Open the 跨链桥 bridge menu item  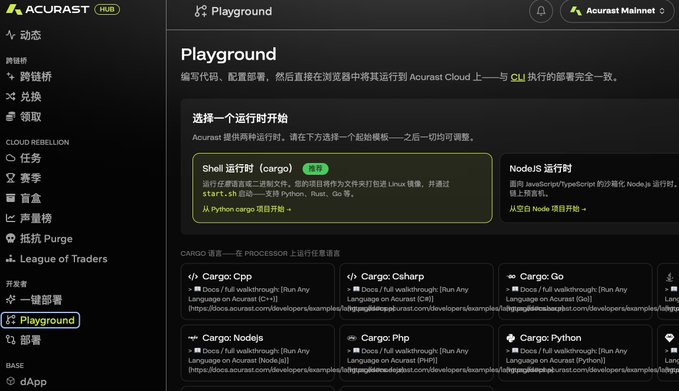click(29, 77)
